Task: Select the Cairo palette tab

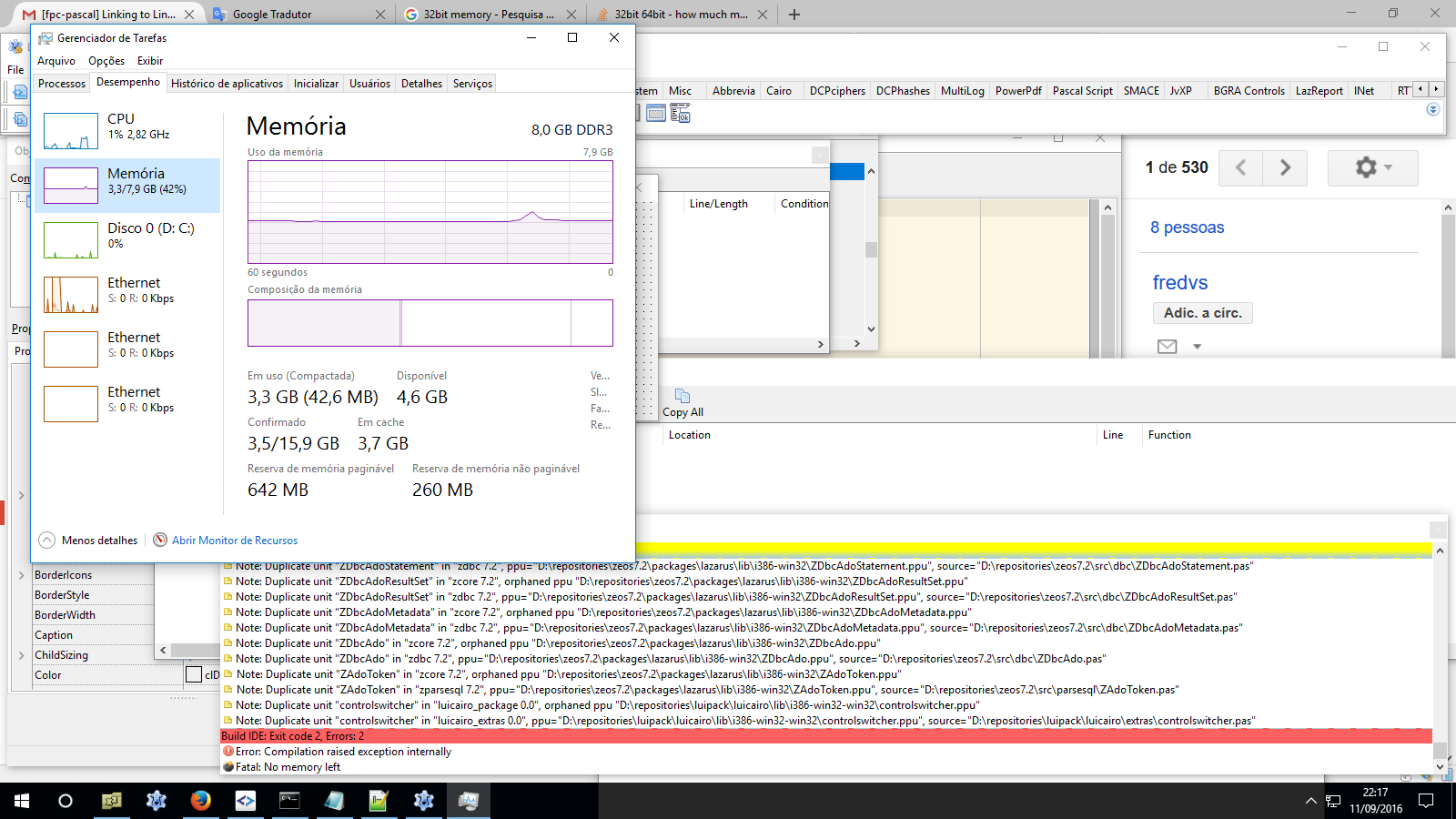Action: tap(779, 91)
